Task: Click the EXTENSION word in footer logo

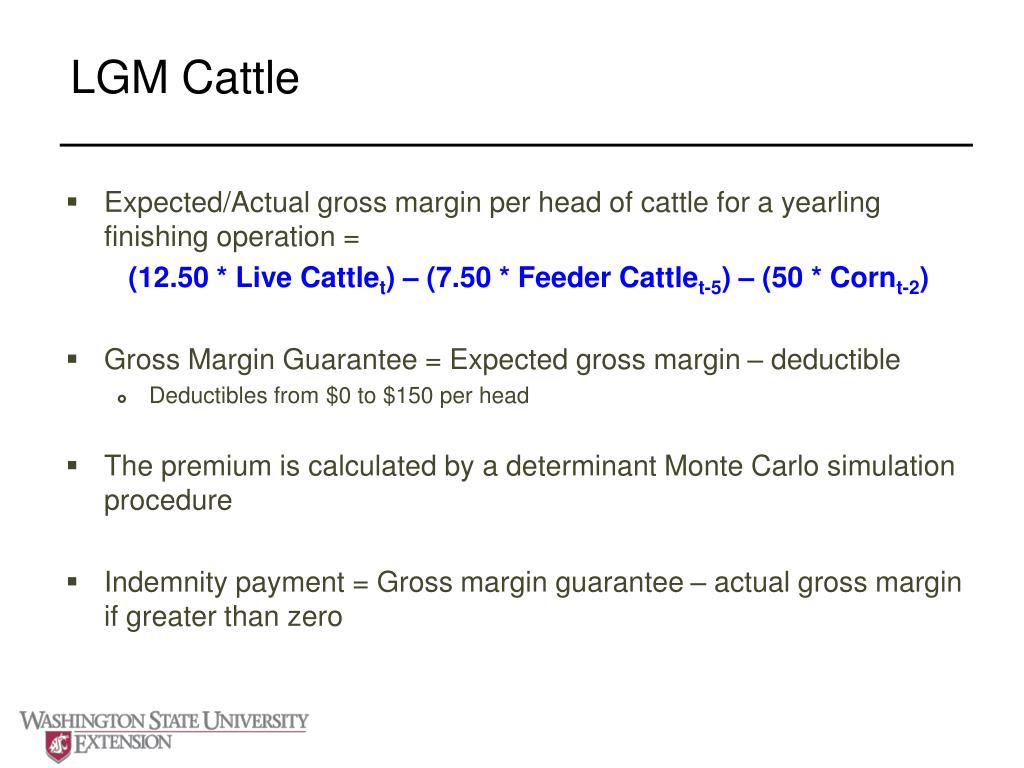Action: (123, 743)
